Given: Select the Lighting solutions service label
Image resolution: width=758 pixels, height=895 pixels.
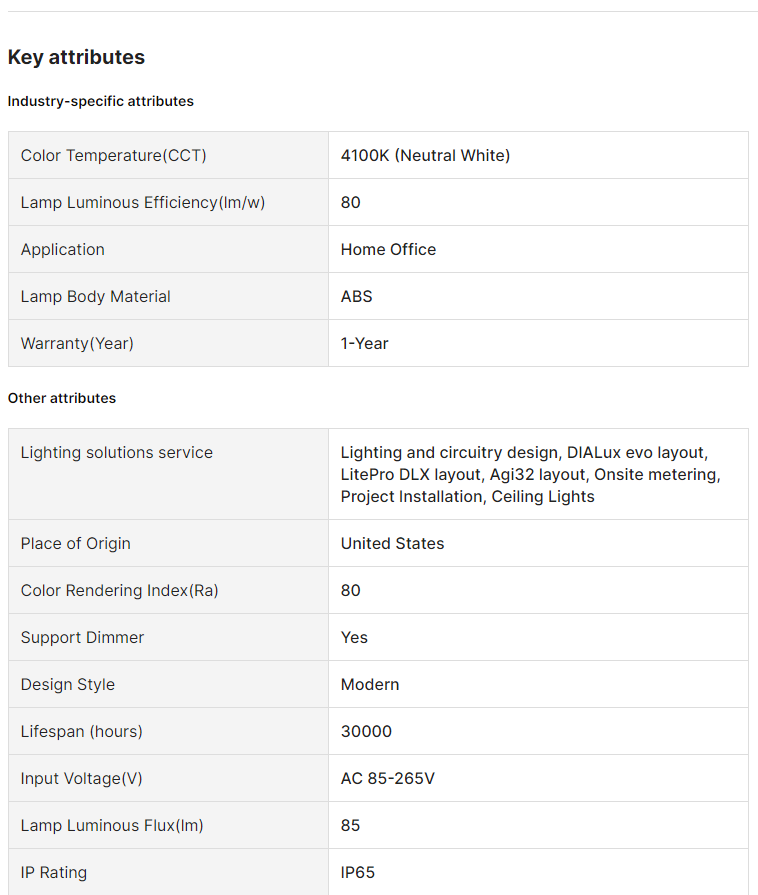Looking at the screenshot, I should [117, 452].
